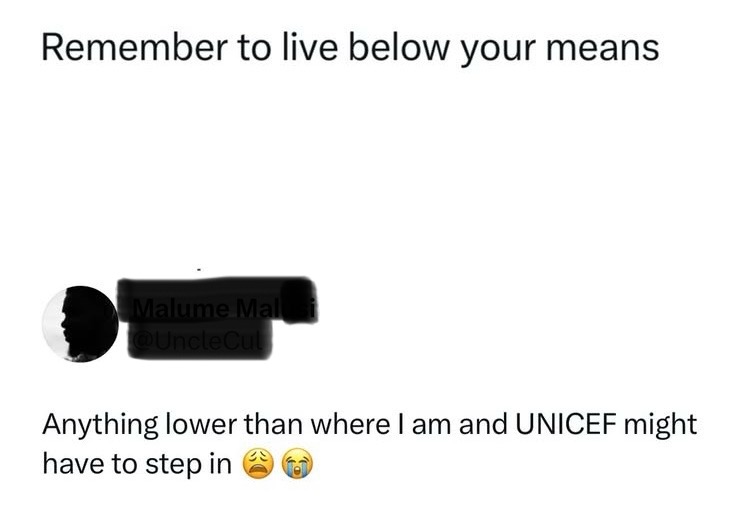The height and width of the screenshot is (520, 750).
Task: Select the word than in reply
Action: (274, 424)
